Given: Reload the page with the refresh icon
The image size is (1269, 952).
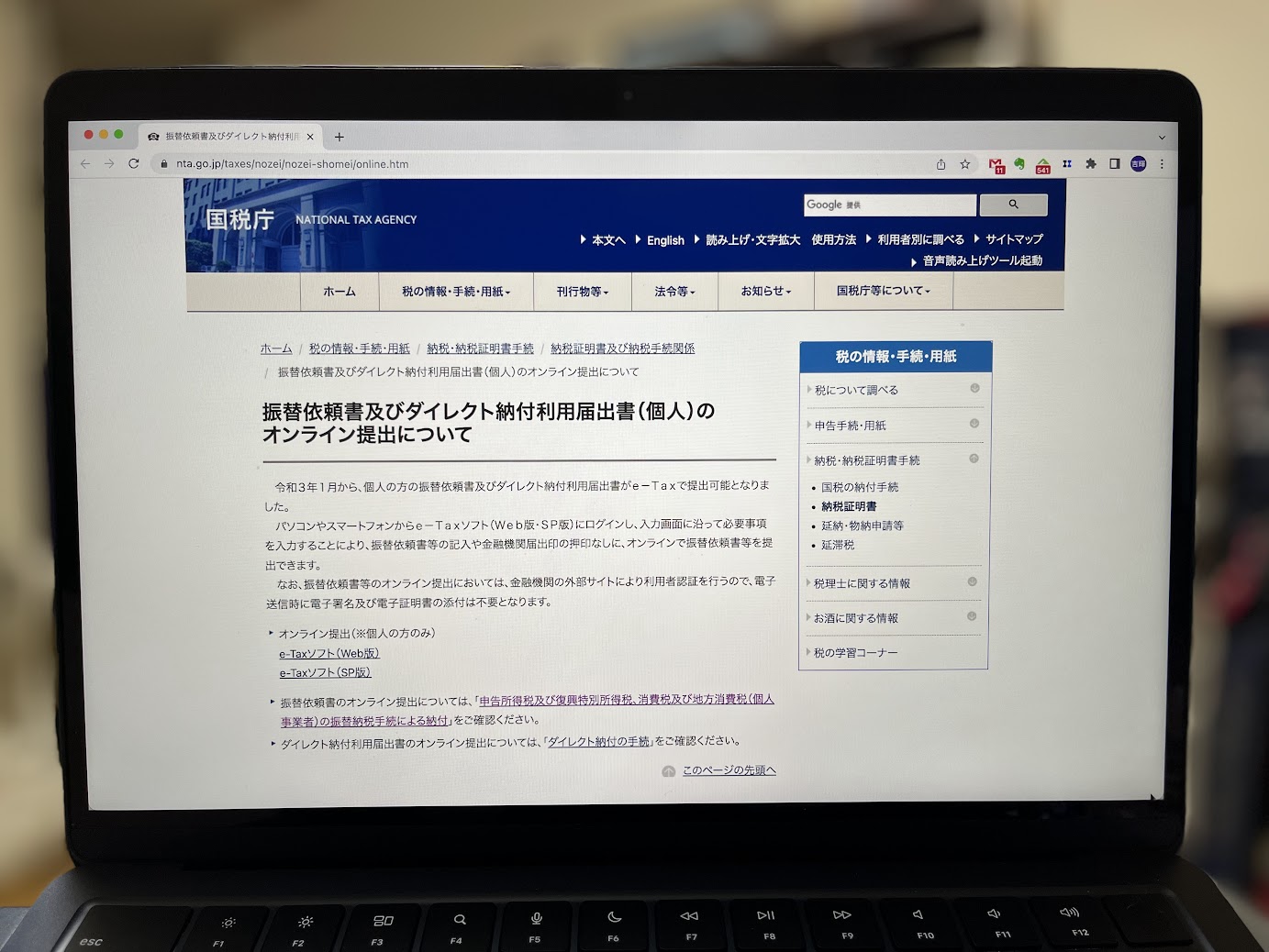Looking at the screenshot, I should click(134, 163).
